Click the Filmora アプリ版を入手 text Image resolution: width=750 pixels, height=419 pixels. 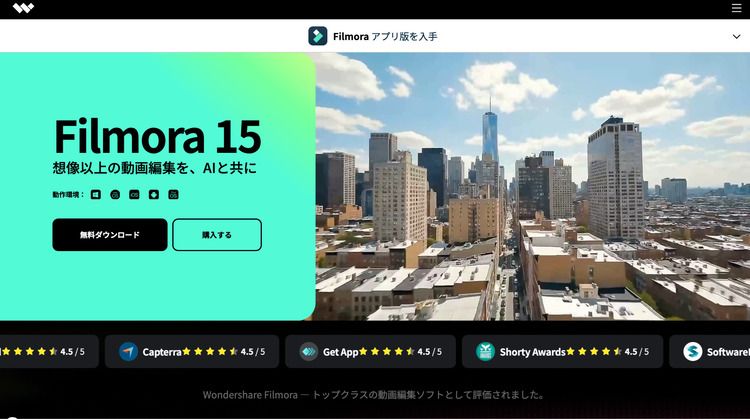(x=385, y=36)
